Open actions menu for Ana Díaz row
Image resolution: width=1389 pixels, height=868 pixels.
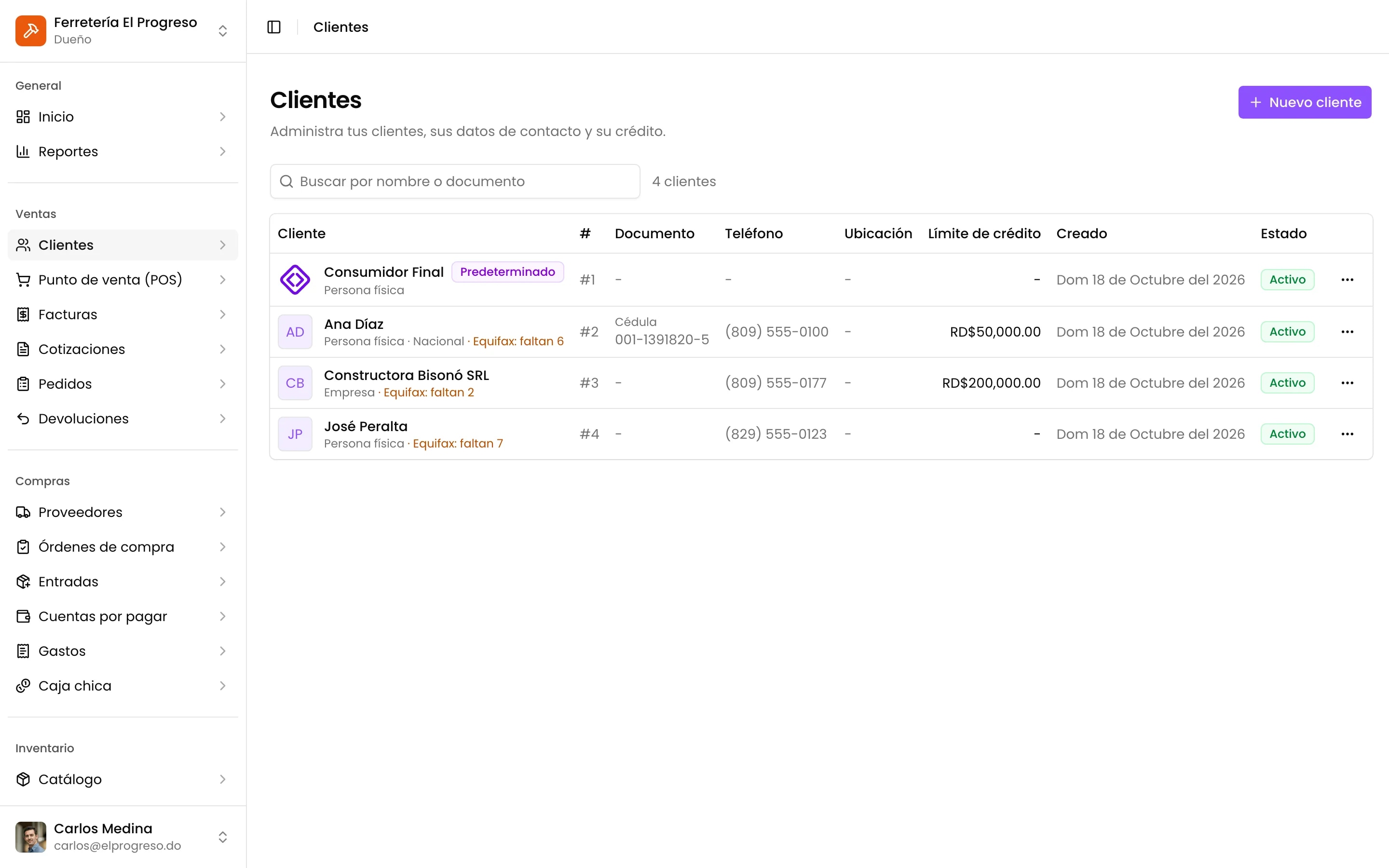(x=1347, y=332)
